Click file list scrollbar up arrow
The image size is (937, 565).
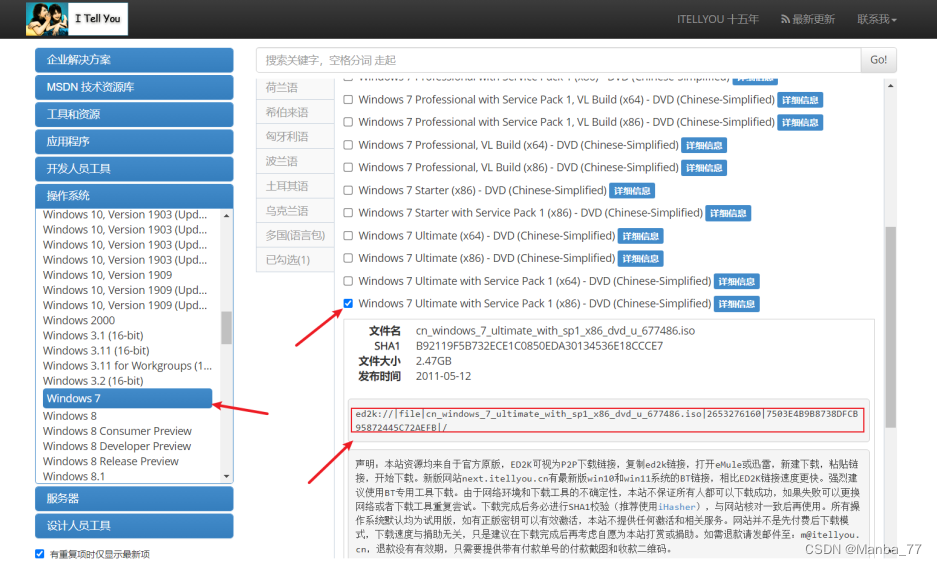point(890,86)
